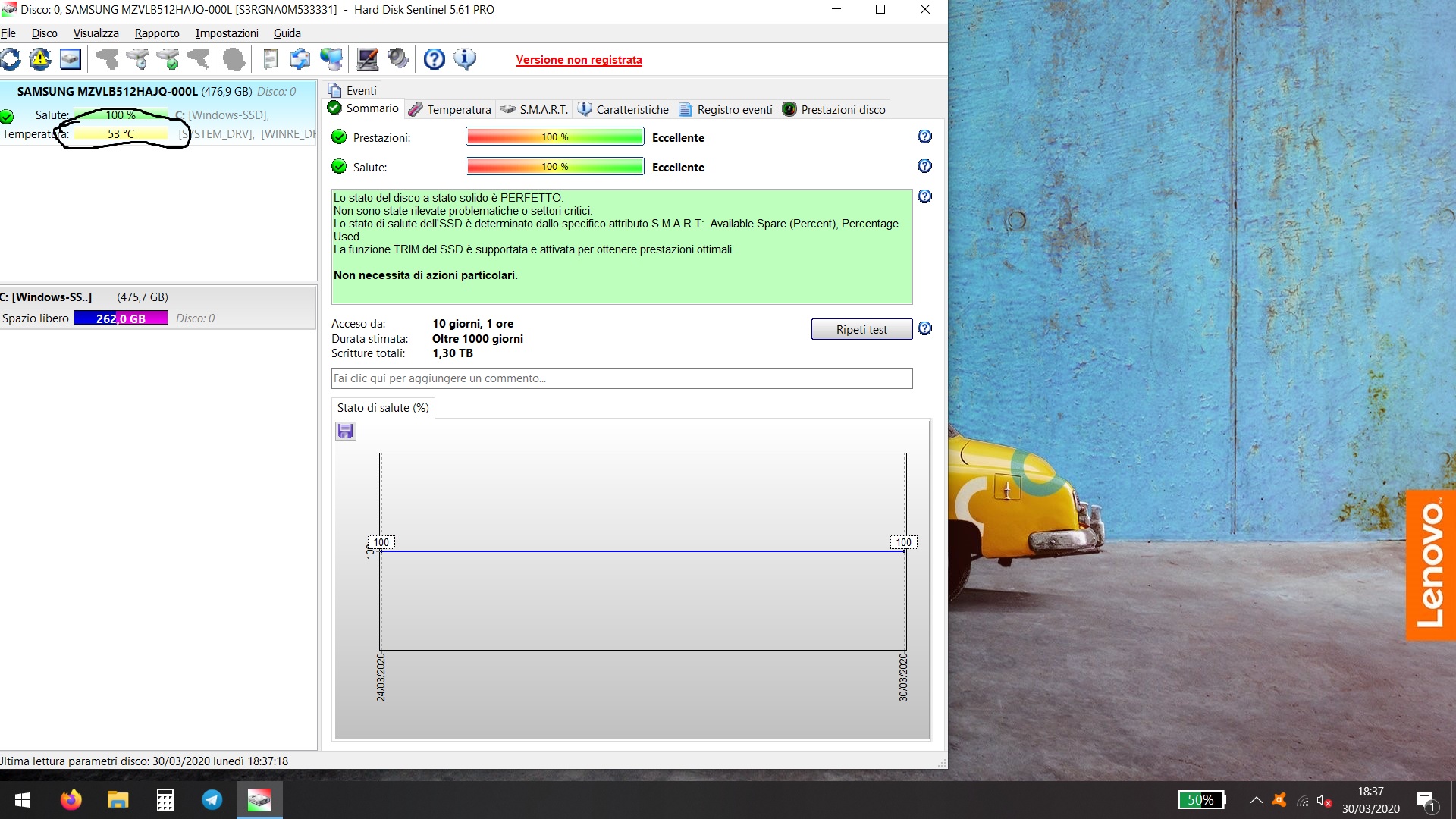Open the Registro eventi tab
The image size is (1456, 819).
726,109
